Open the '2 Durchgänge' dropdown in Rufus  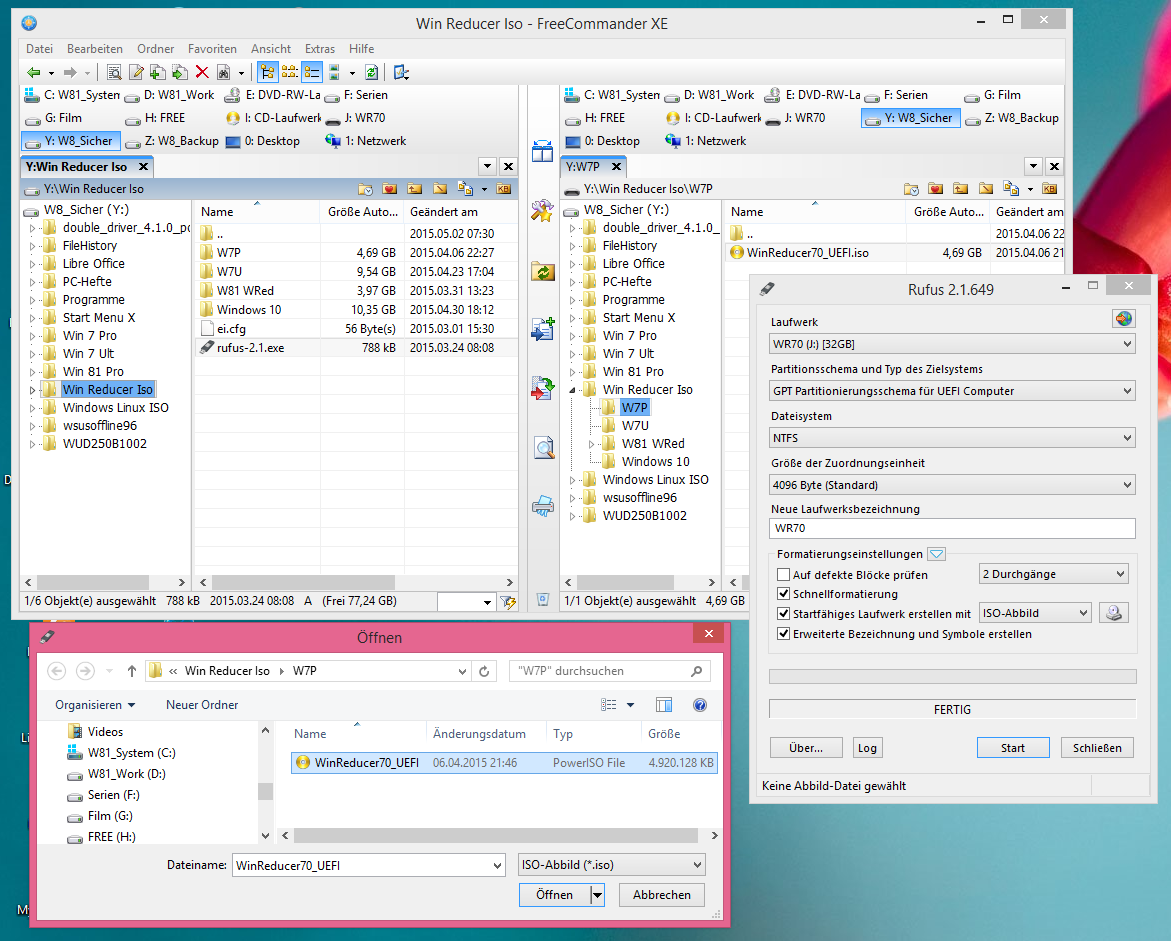tap(1054, 574)
